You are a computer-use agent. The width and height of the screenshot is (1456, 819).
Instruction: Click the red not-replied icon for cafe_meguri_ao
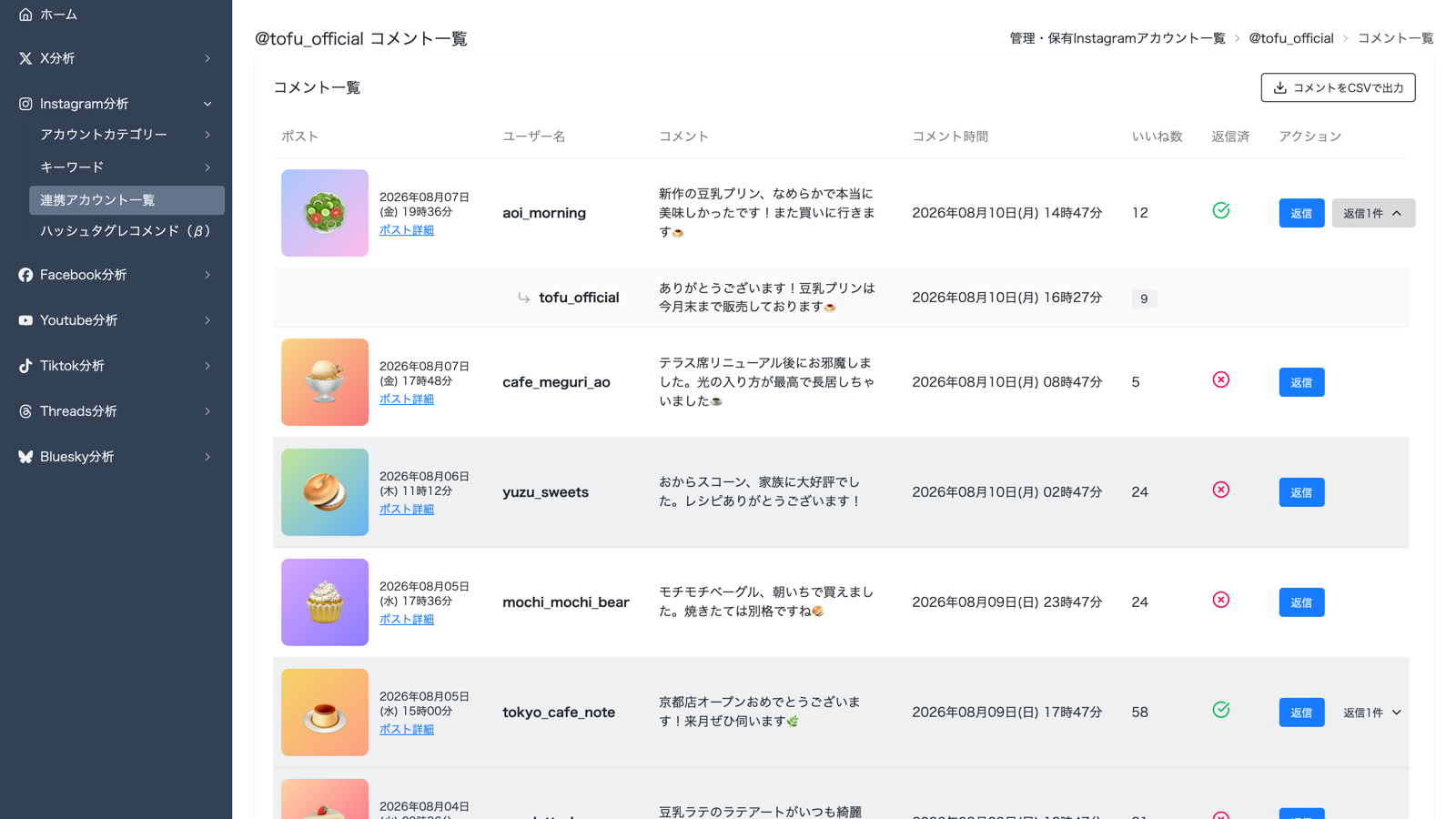tap(1221, 379)
